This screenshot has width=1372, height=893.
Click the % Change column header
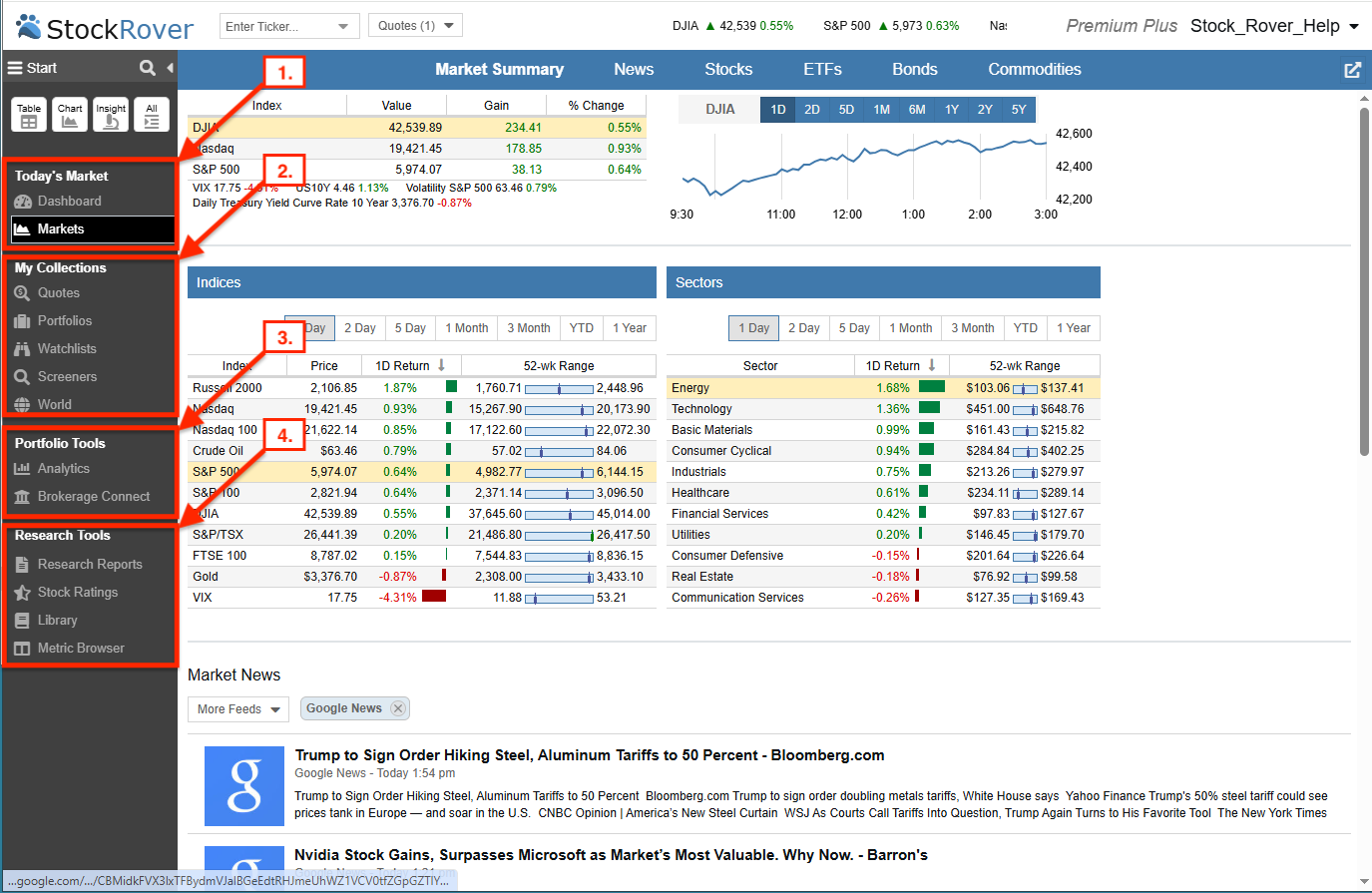coord(597,106)
